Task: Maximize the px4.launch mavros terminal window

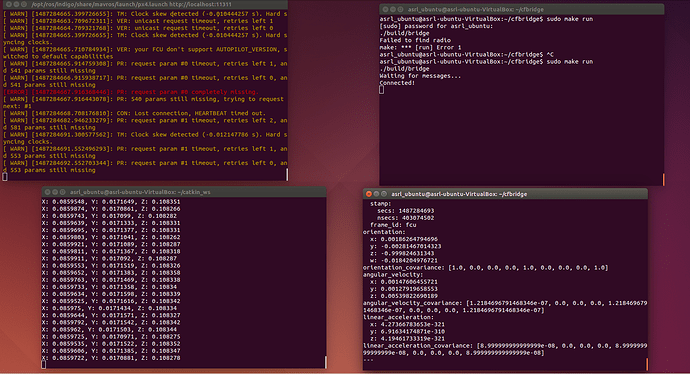Action: pyautogui.click(x=24, y=4)
